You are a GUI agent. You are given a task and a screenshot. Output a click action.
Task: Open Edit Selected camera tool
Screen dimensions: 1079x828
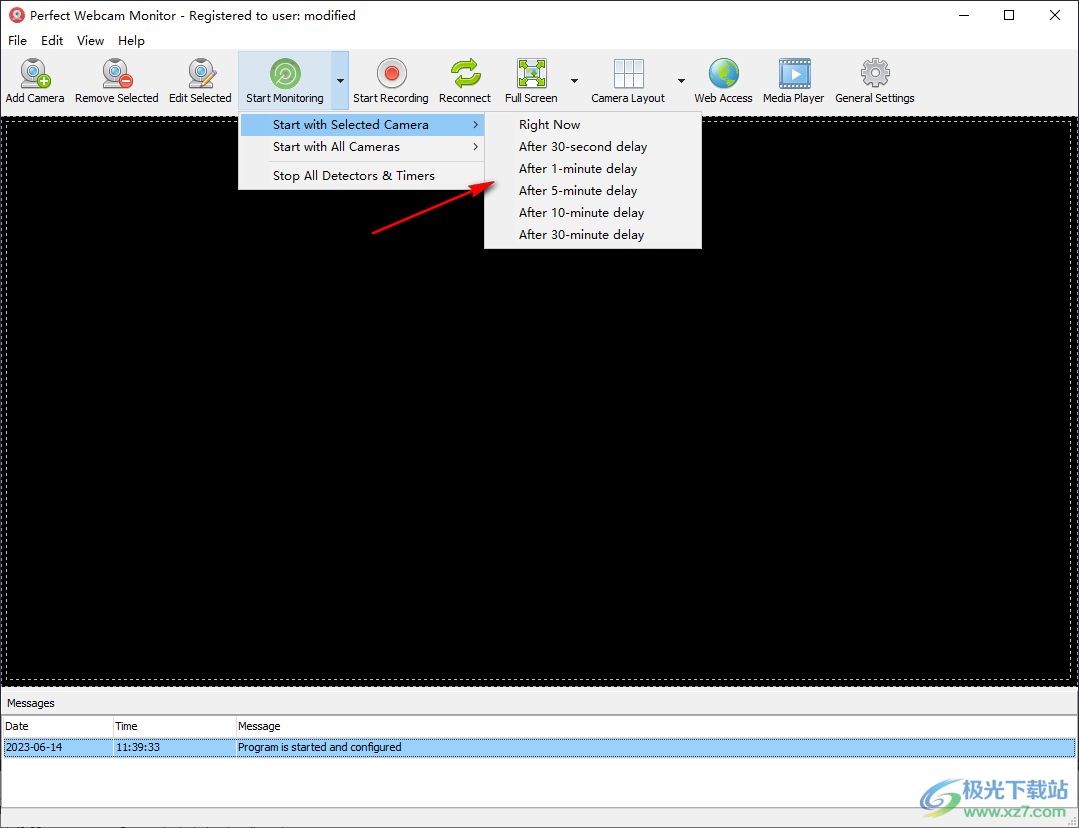pos(202,73)
